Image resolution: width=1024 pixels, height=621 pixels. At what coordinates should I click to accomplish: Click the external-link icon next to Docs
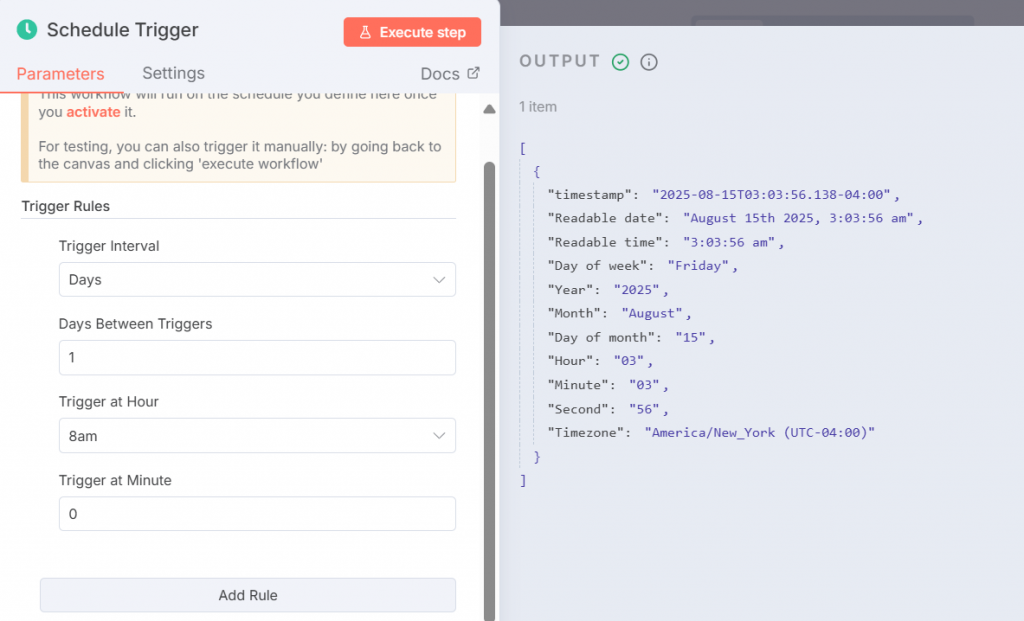pos(474,73)
